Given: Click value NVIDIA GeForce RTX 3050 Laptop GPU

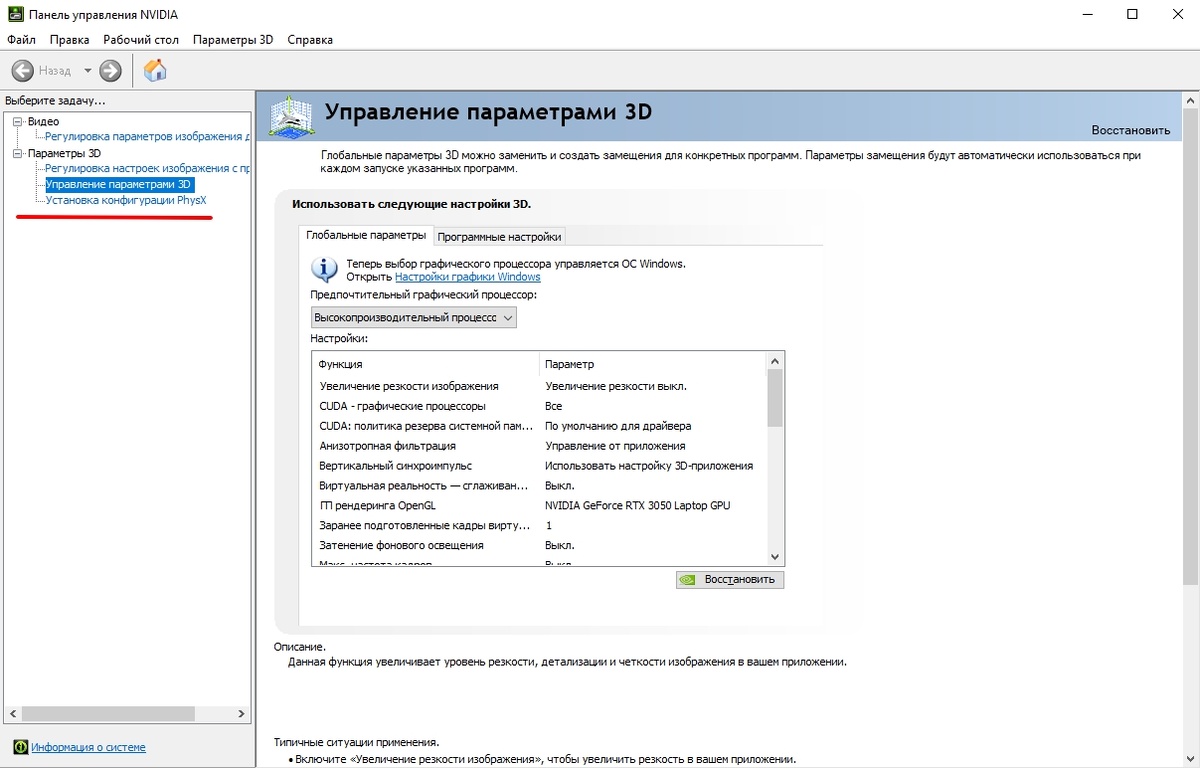Looking at the screenshot, I should (x=638, y=506).
